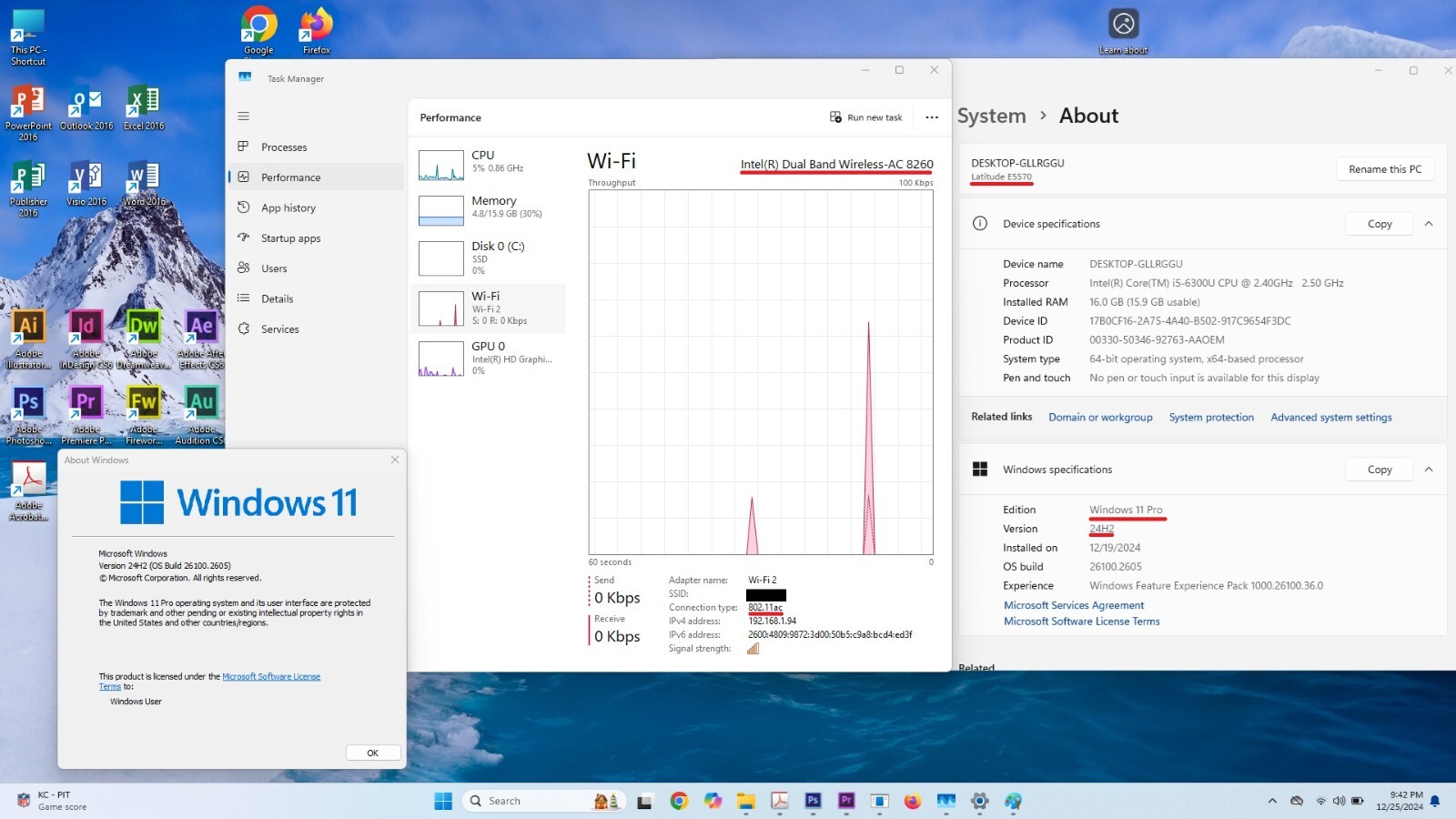Click the Rename this PC button
The image size is (1456, 819).
click(x=1385, y=169)
